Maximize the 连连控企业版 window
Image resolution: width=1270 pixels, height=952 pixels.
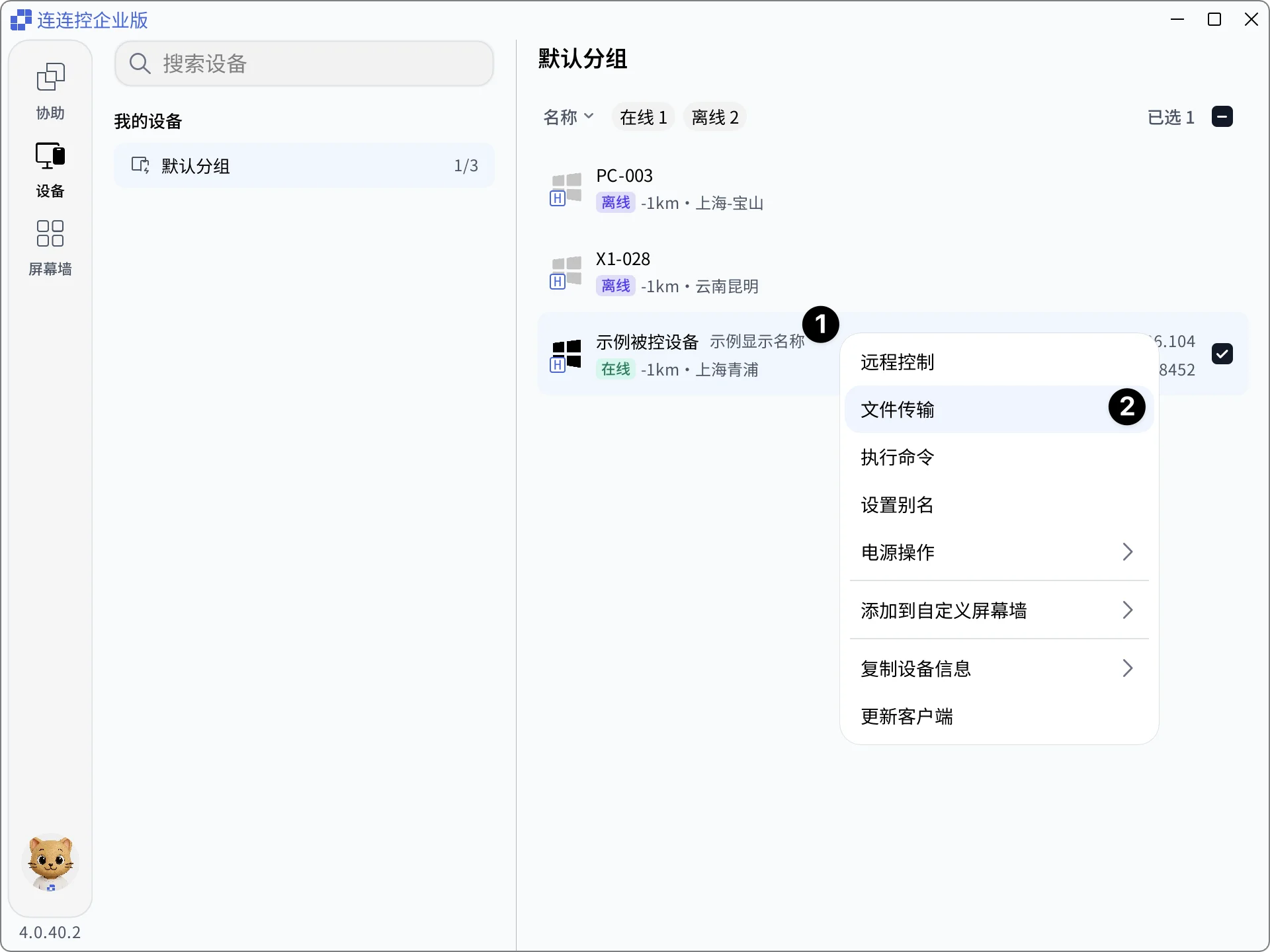1214,19
